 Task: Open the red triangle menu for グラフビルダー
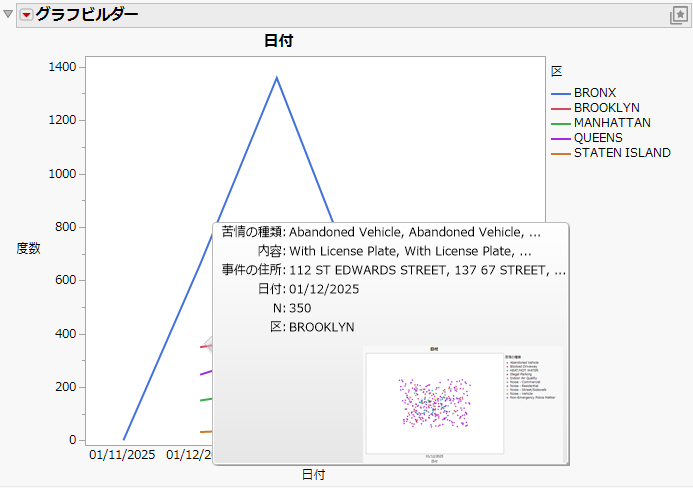coord(27,15)
